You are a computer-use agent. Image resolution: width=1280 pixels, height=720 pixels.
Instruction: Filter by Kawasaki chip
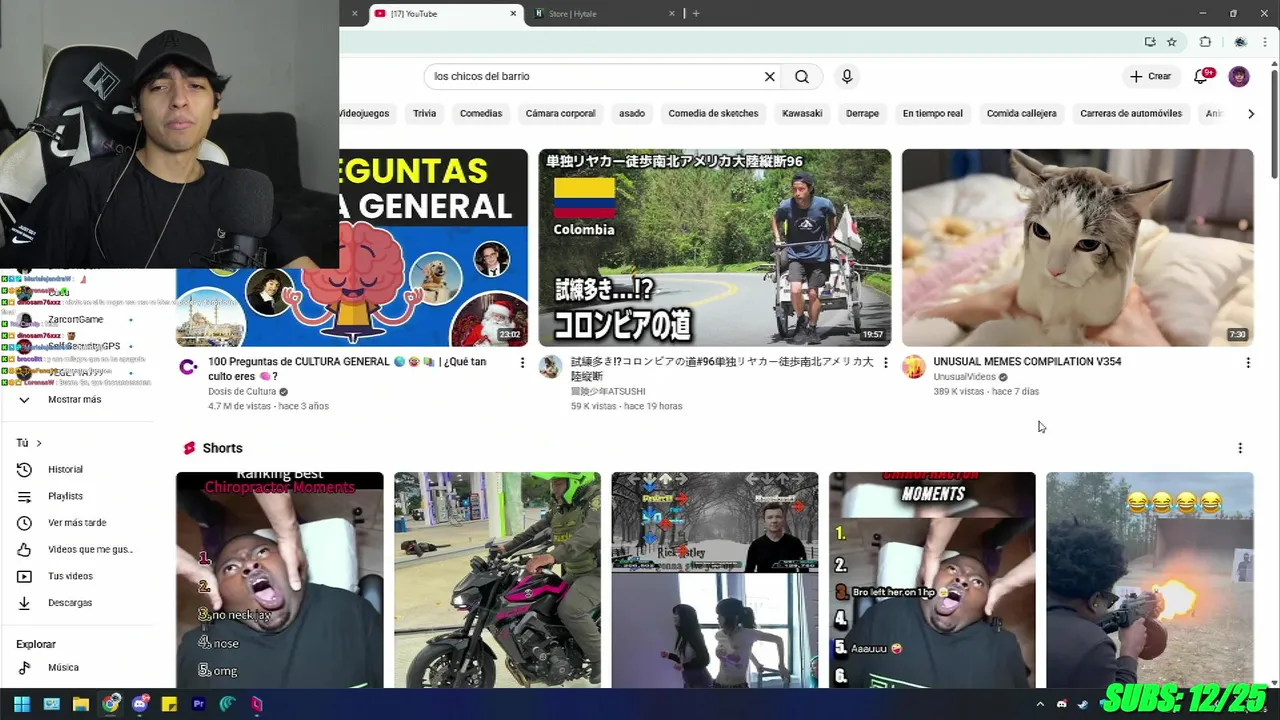[802, 113]
